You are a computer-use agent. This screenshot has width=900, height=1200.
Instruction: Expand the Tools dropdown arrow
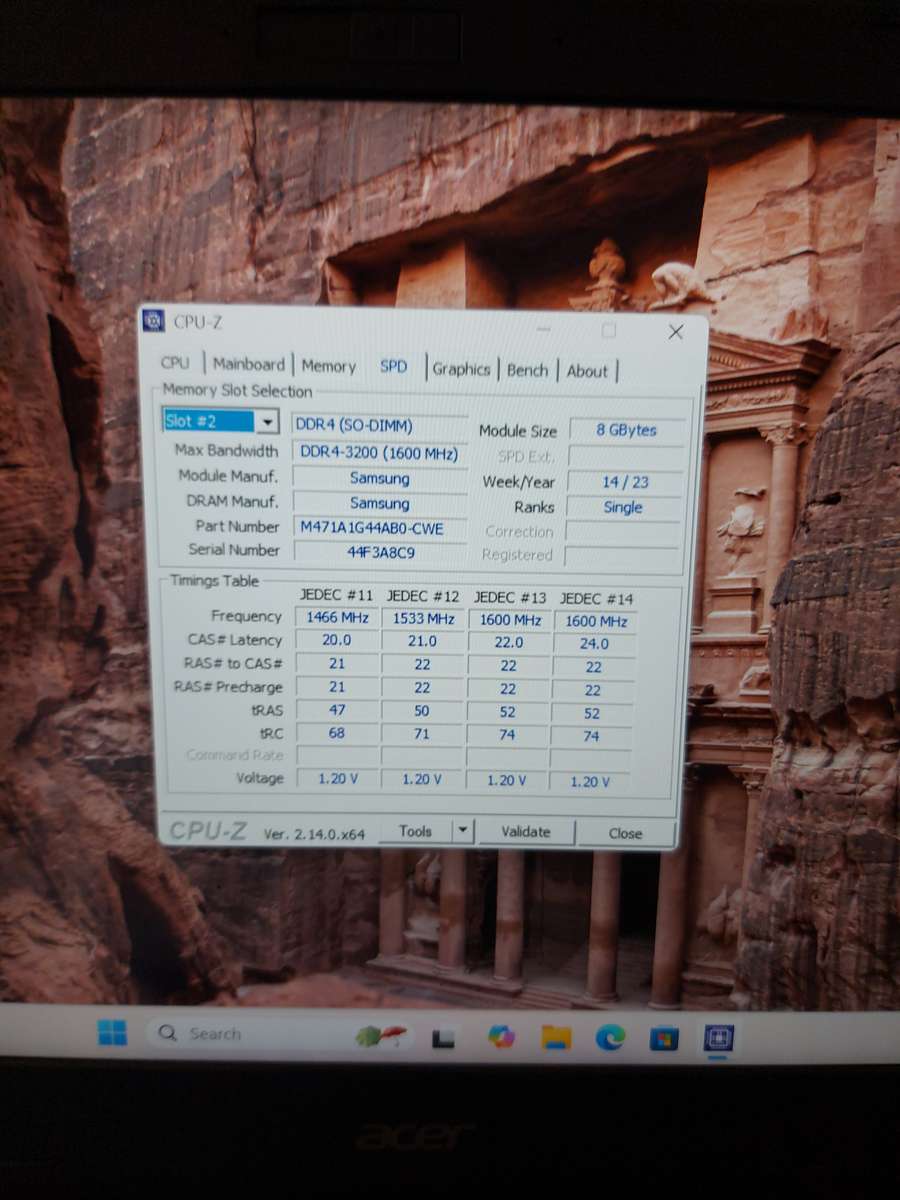[x=461, y=830]
